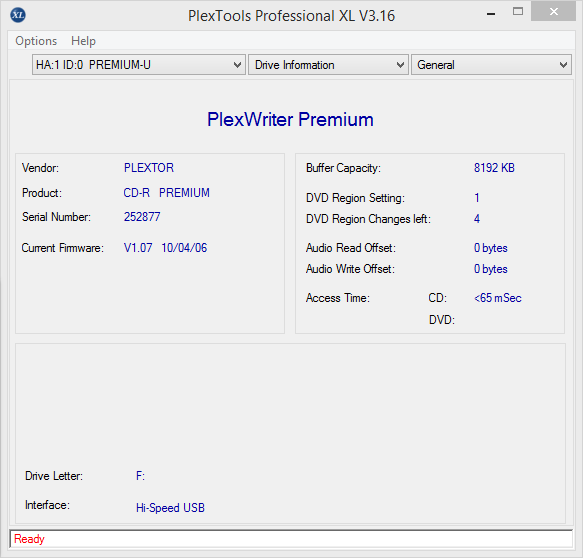583x558 pixels.
Task: Click firmware value V1.07 10/04/06
Action: pyautogui.click(x=165, y=248)
